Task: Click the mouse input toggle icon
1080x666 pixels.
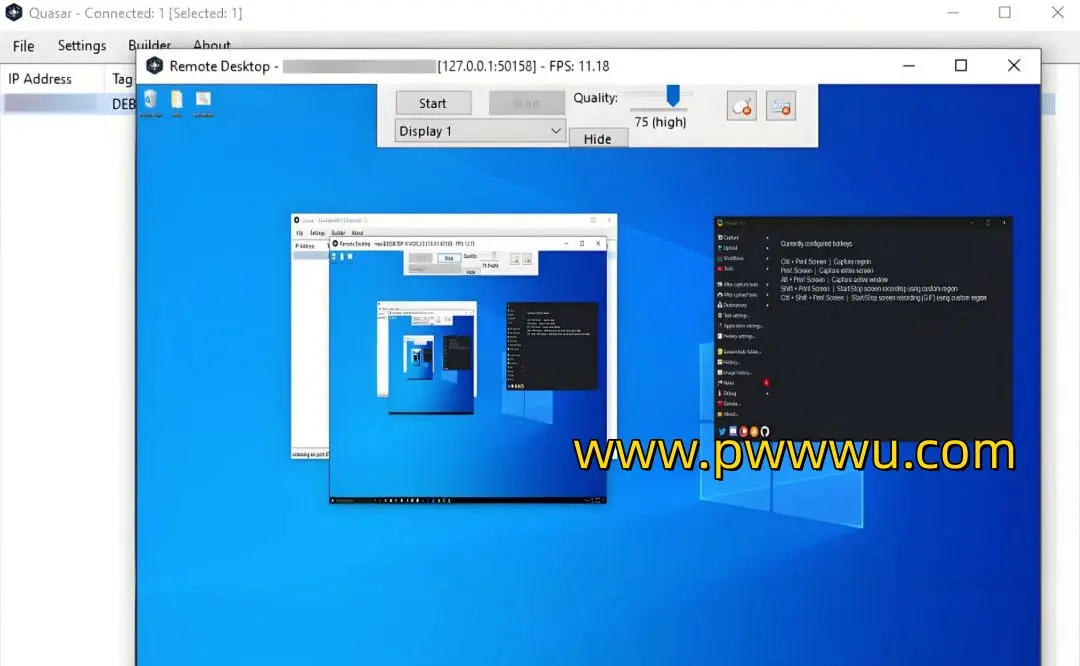Action: [x=742, y=106]
